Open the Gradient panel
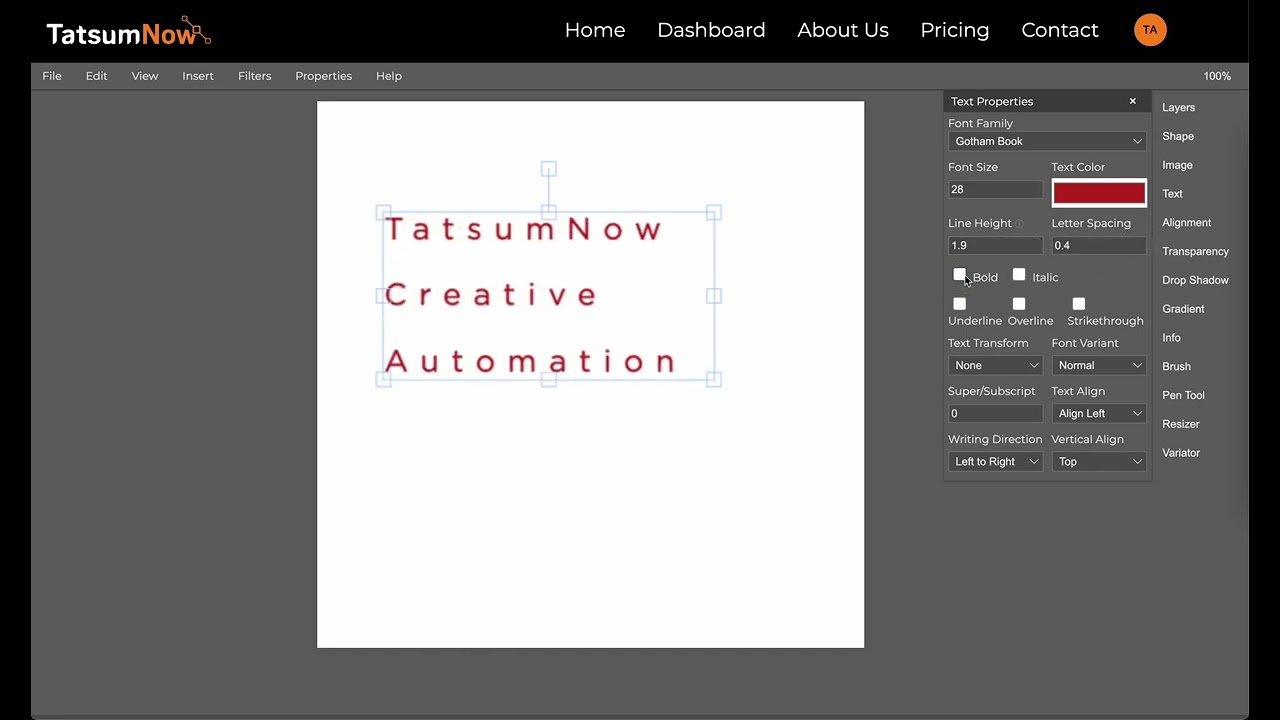Screen dimensions: 1280x720 coord(1183,309)
